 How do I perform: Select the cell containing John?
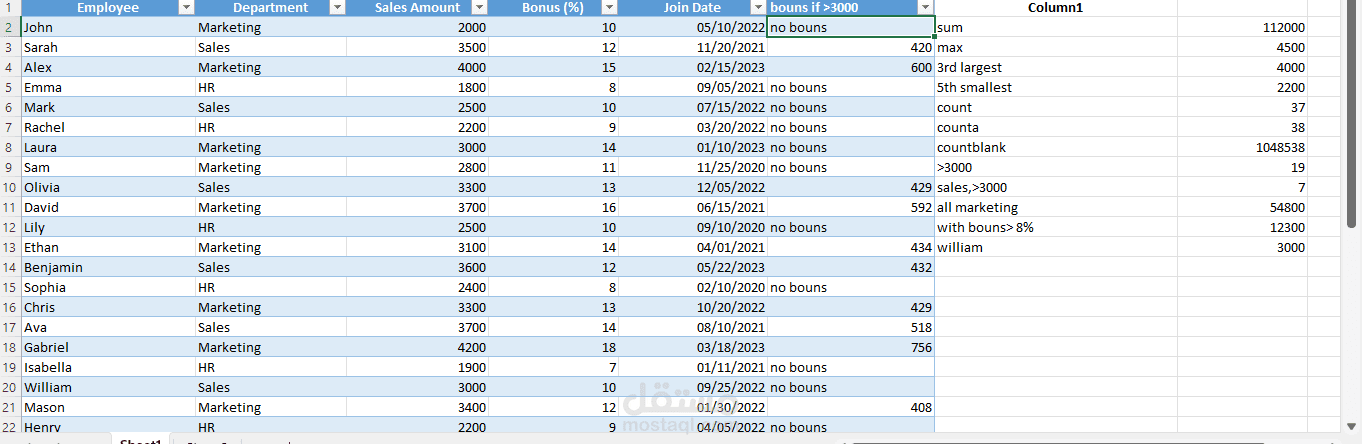click(108, 27)
